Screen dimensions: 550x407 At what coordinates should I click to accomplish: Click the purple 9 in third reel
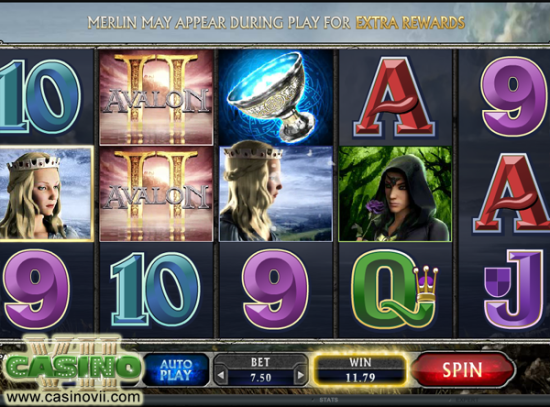276,289
